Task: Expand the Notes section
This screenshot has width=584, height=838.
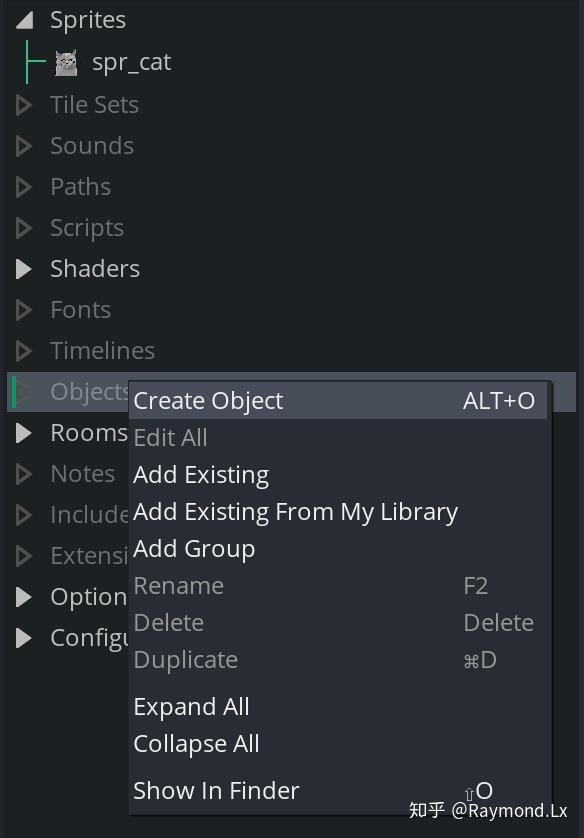Action: click(22, 473)
